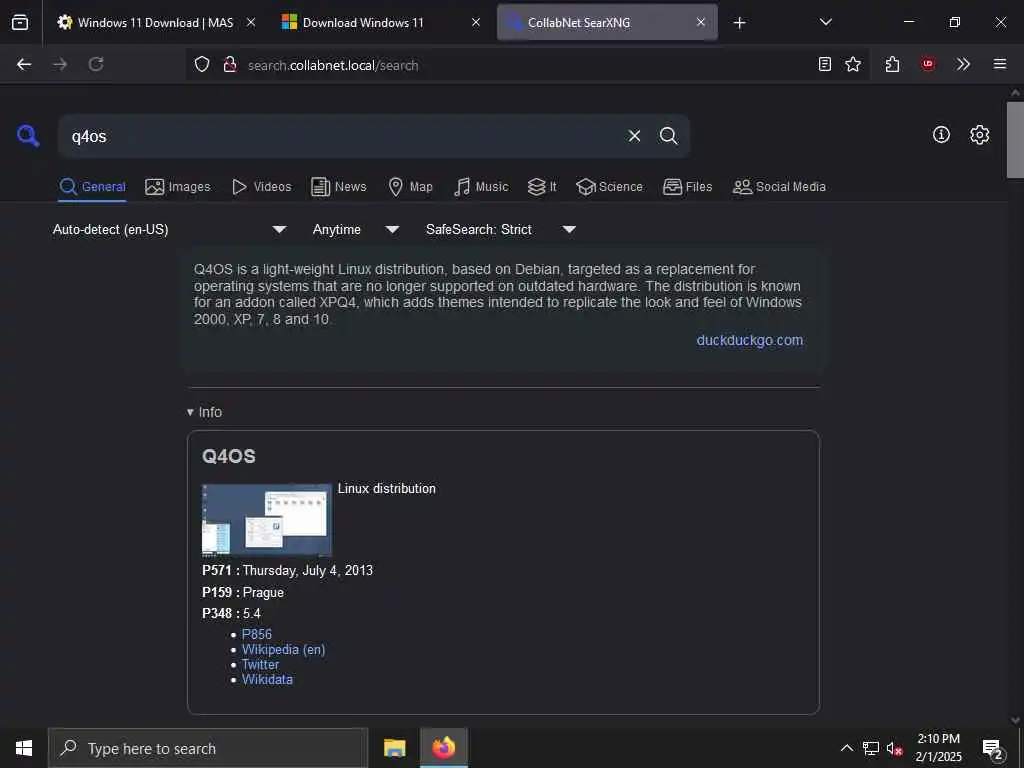
Task: Switch to the Files category
Action: click(x=687, y=187)
